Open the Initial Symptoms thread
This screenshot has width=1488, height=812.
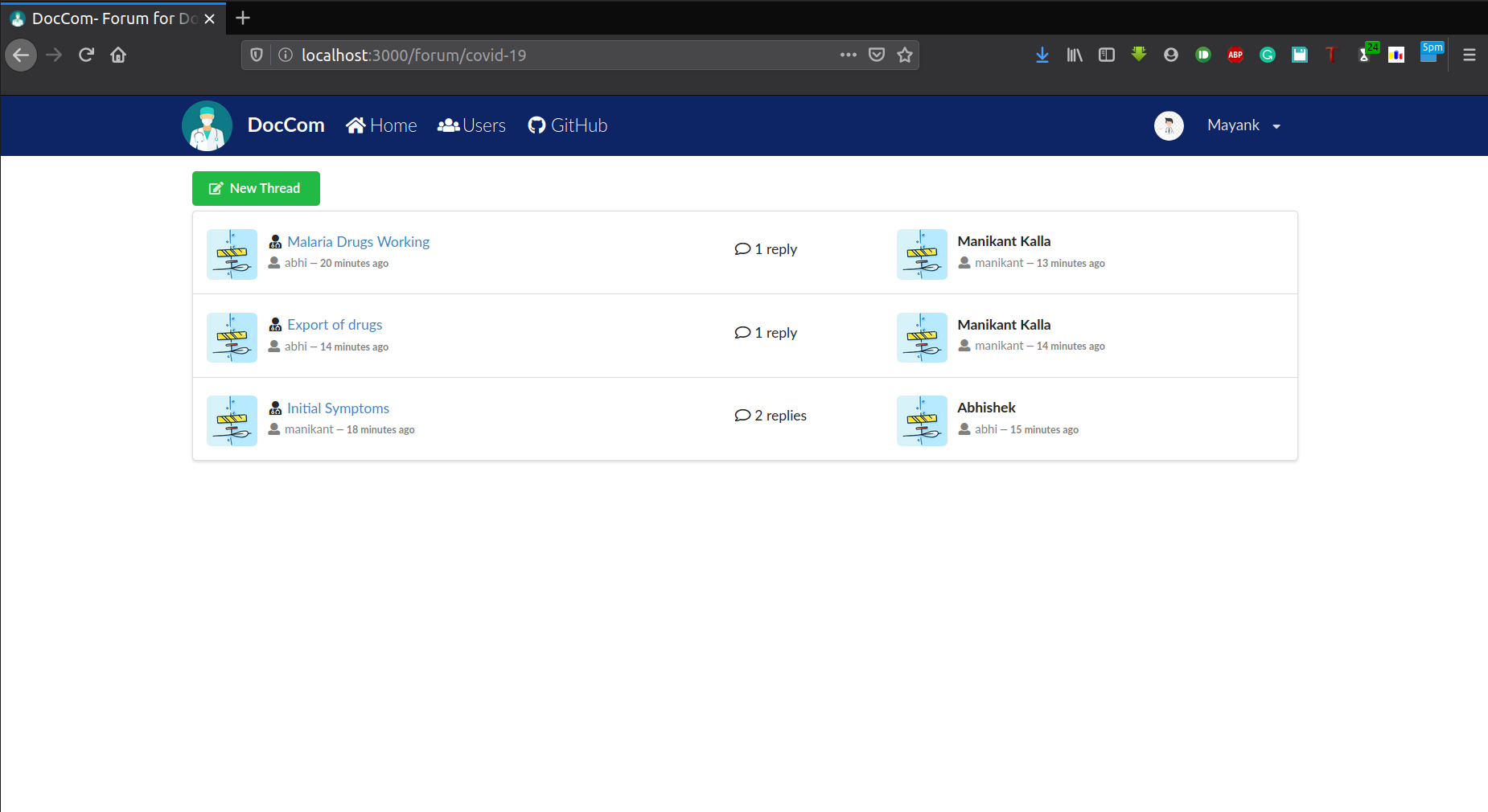pos(338,408)
